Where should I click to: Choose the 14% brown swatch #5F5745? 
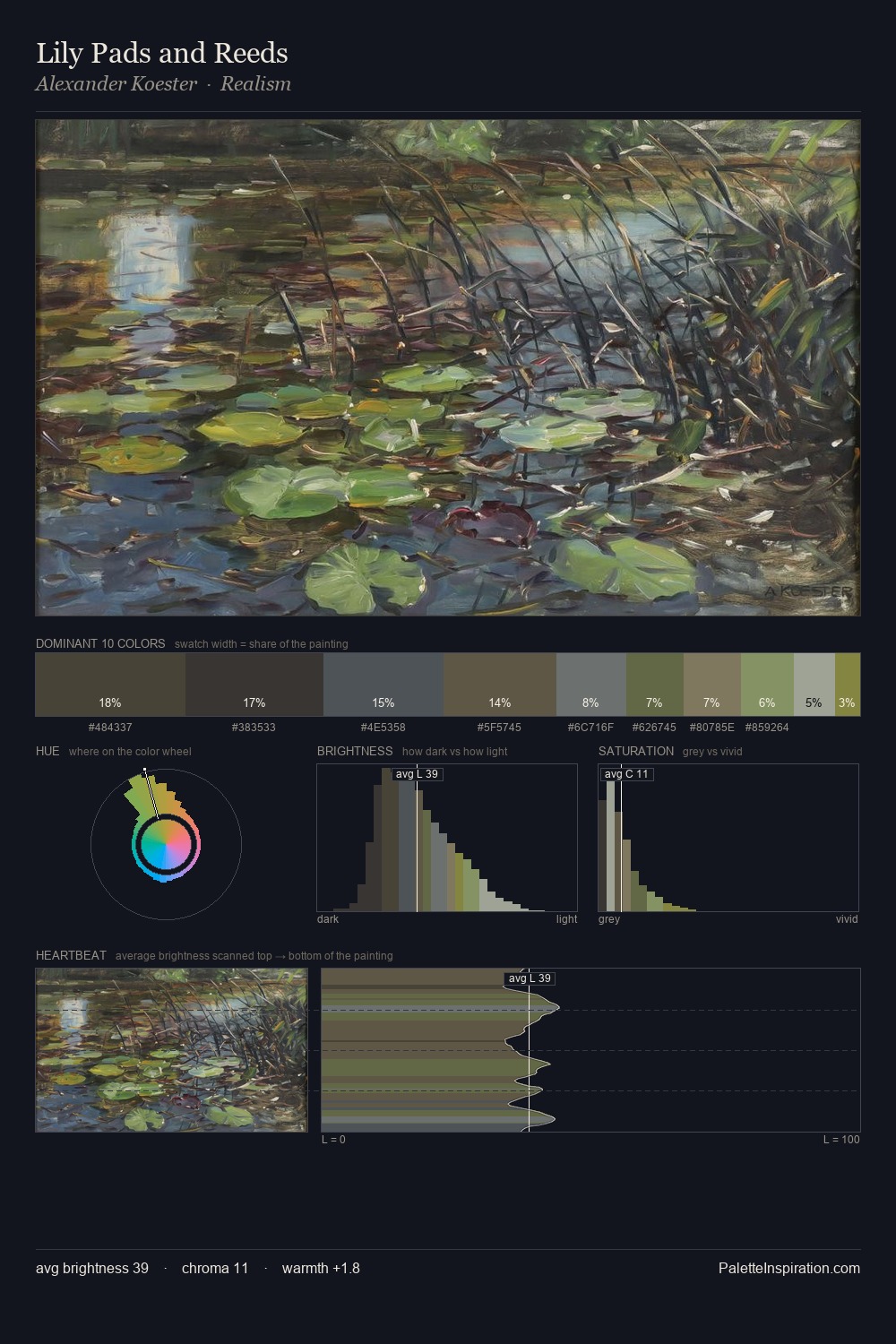coord(500,685)
